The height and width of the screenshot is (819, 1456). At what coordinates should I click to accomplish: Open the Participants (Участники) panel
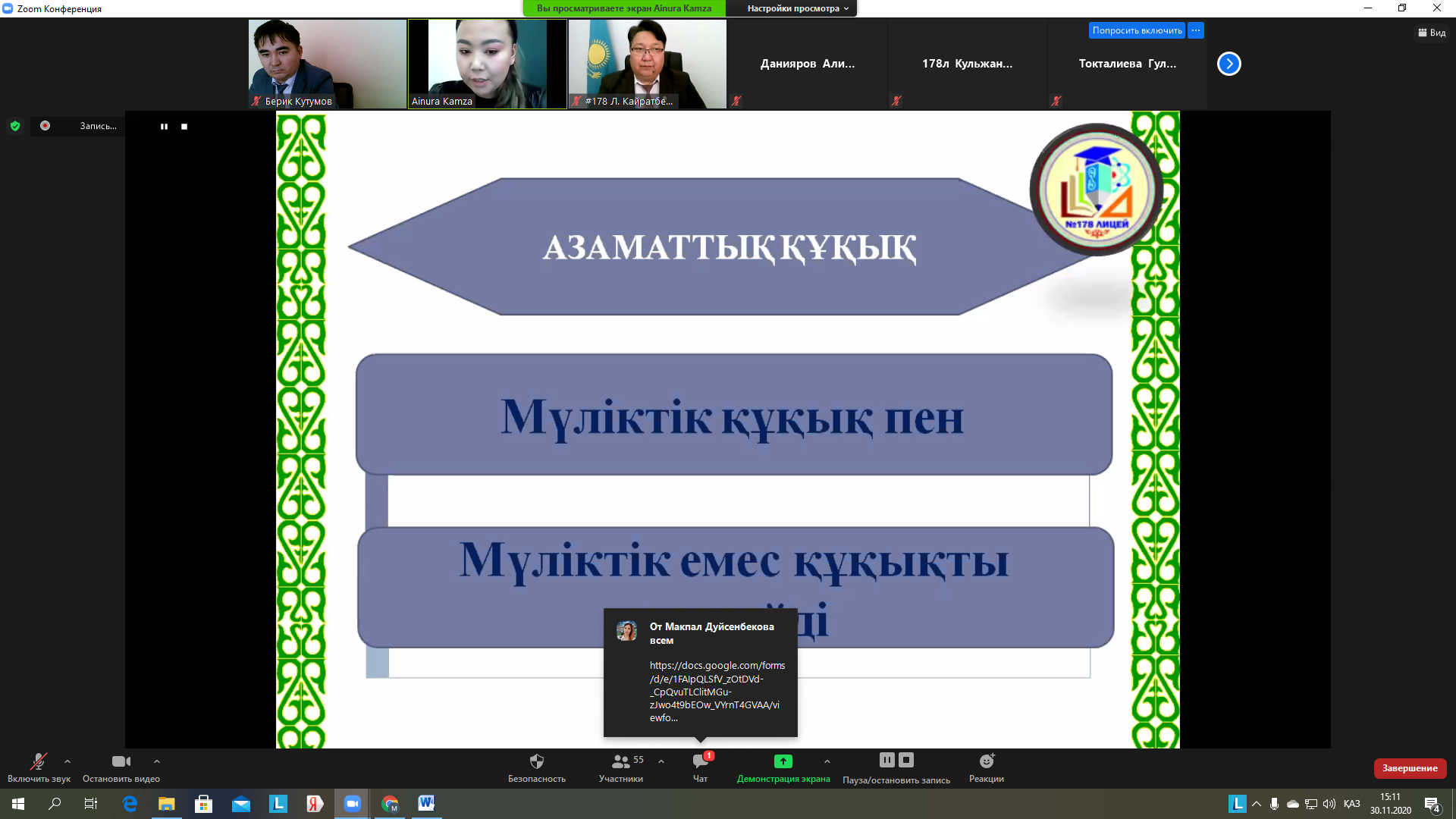[x=621, y=761]
